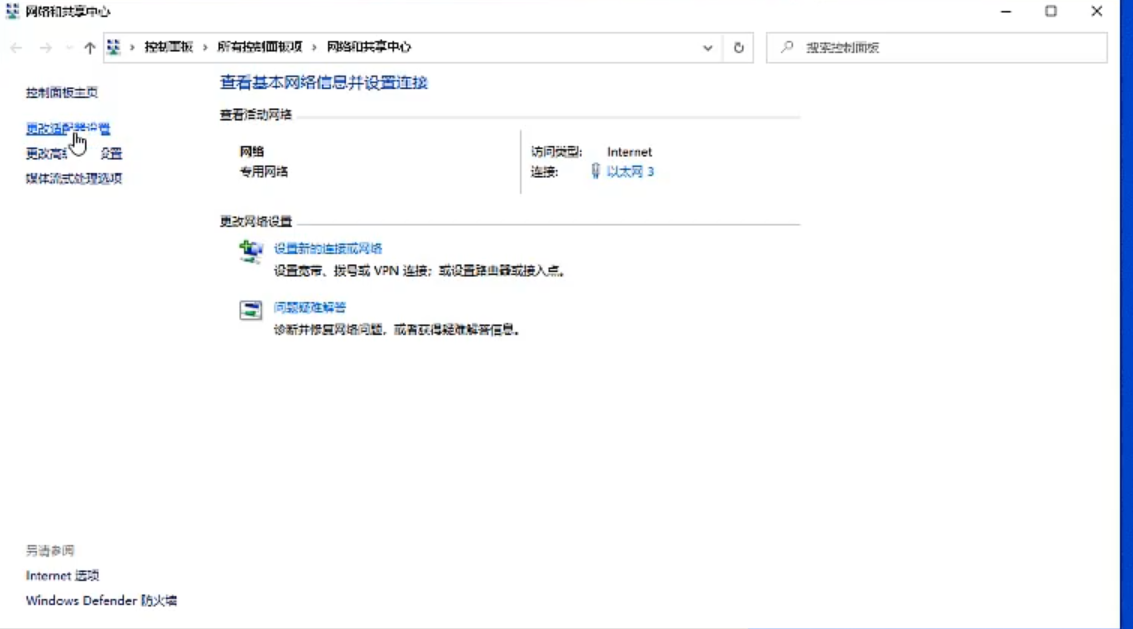Click the Control Panel icon in the address bar
This screenshot has height=629, width=1133.
[114, 47]
